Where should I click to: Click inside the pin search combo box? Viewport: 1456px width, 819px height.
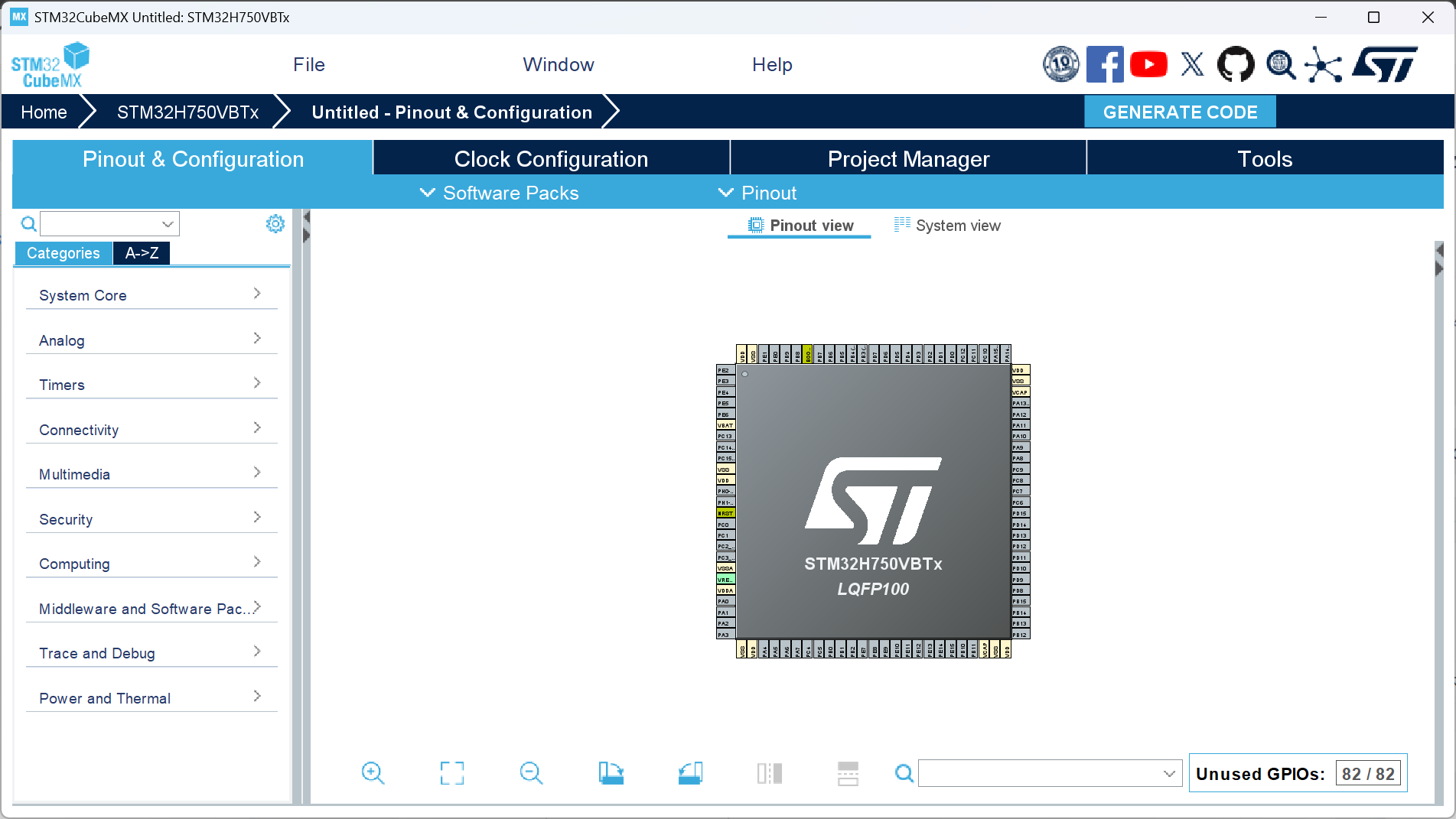point(1048,773)
